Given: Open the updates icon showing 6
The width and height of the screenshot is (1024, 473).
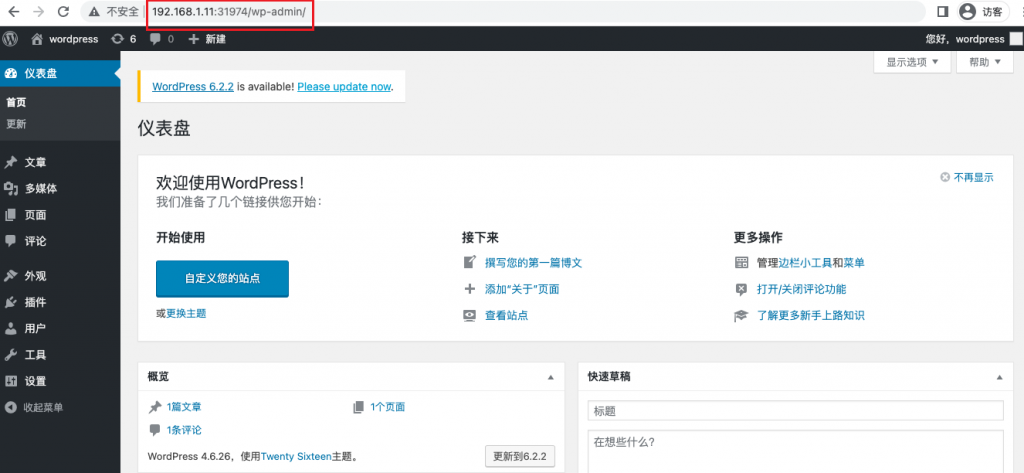Looking at the screenshot, I should [118, 39].
